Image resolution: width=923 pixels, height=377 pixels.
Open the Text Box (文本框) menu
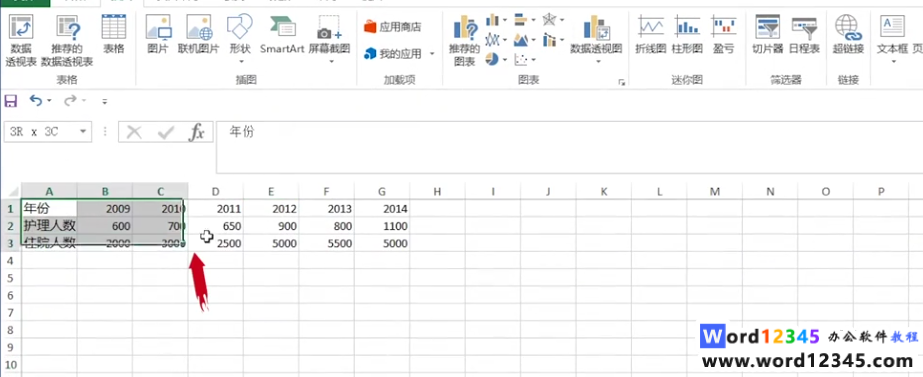(892, 39)
